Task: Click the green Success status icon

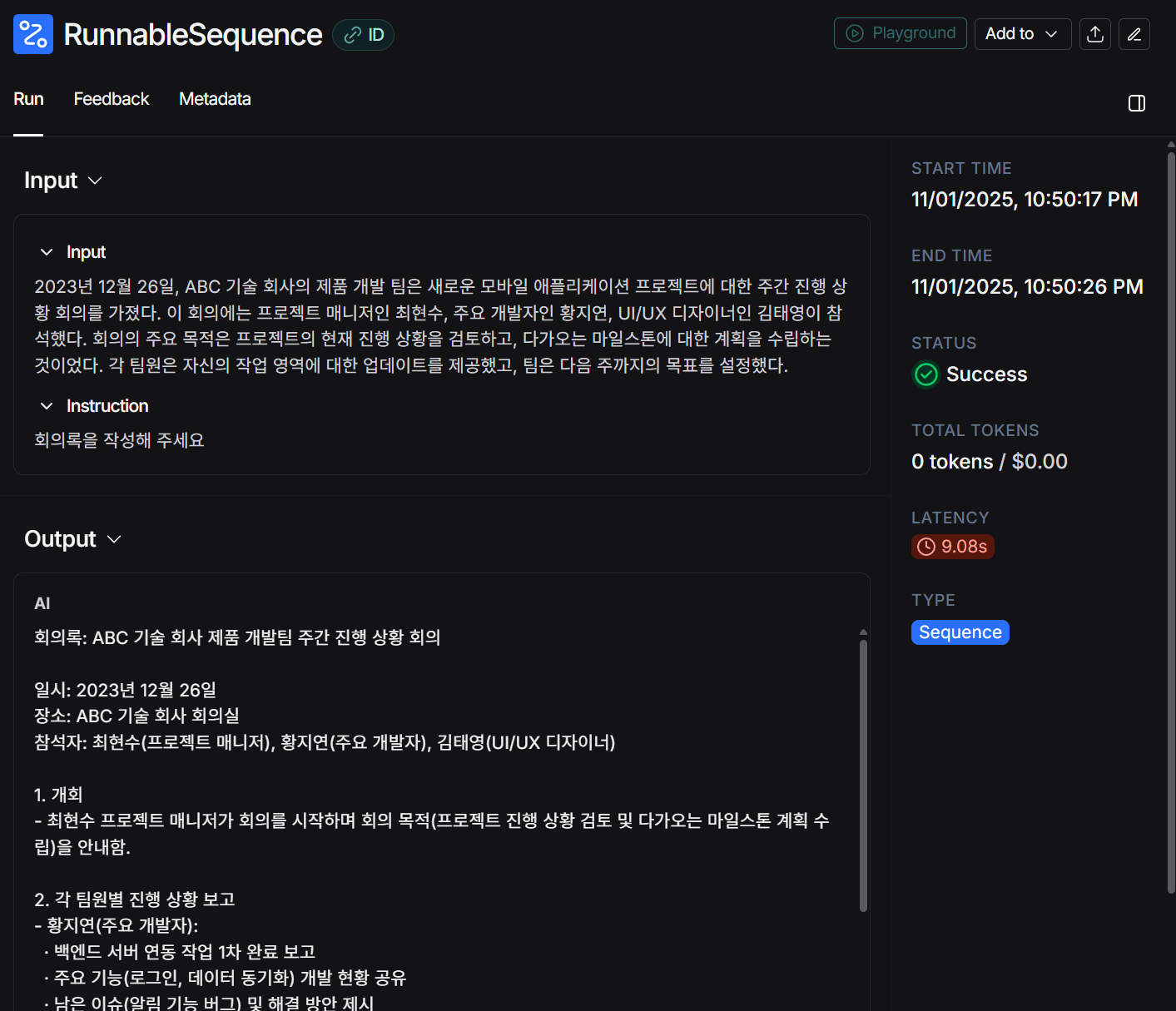Action: click(x=926, y=374)
